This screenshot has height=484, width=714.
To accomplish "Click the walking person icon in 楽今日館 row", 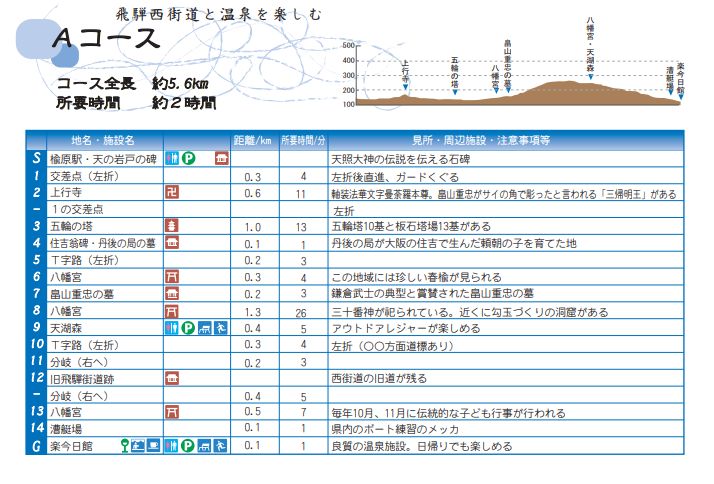I will click(x=220, y=445).
